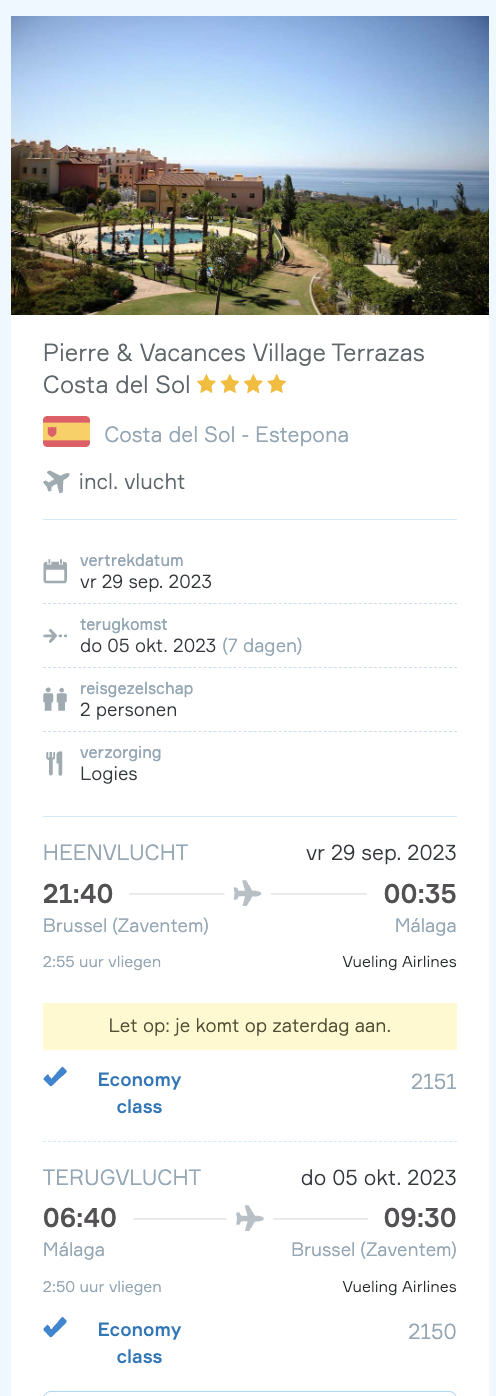The height and width of the screenshot is (1396, 496).
Task: Click the return Economy class label
Action: (x=139, y=1343)
